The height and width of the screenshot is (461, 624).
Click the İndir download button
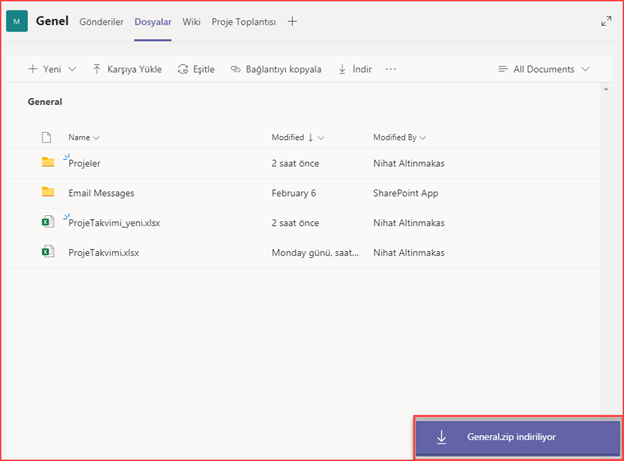[x=355, y=69]
